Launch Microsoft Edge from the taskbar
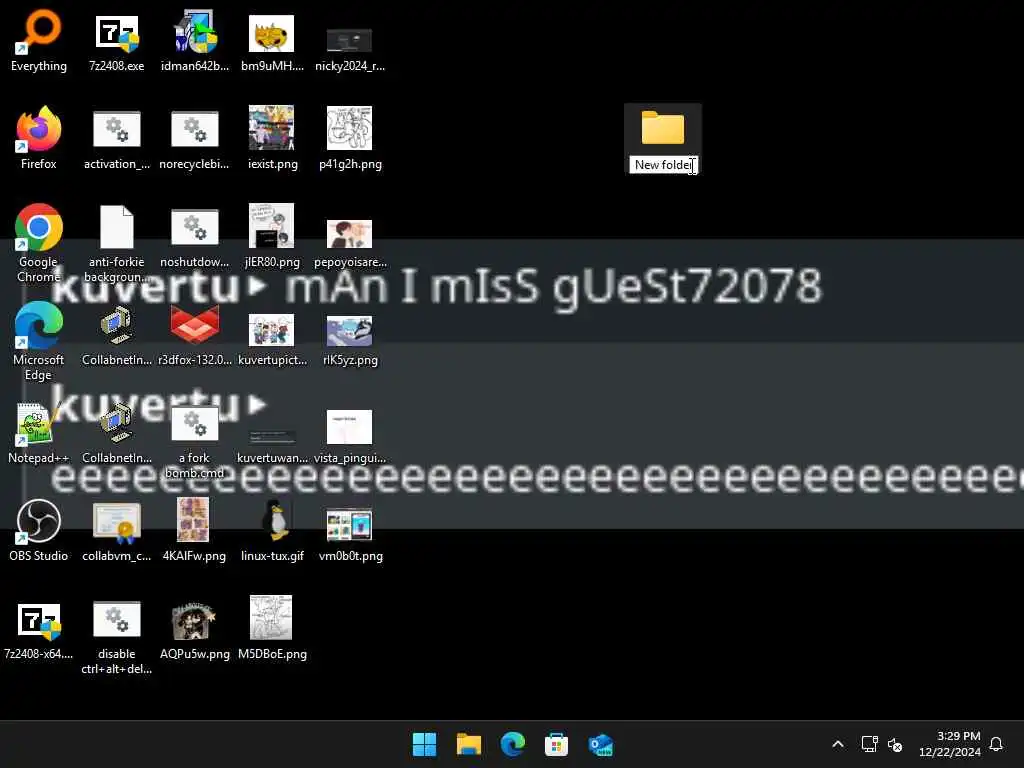Image resolution: width=1024 pixels, height=768 pixels. pos(513,744)
